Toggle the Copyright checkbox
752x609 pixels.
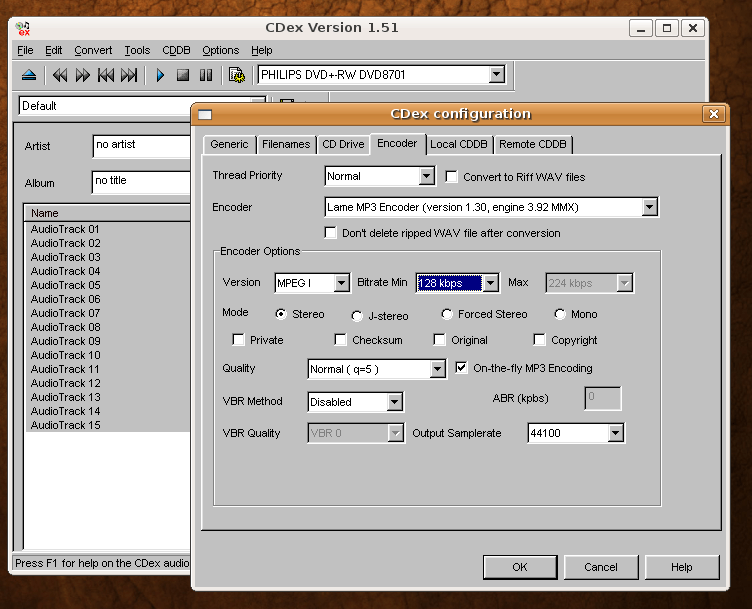pyautogui.click(x=540, y=340)
